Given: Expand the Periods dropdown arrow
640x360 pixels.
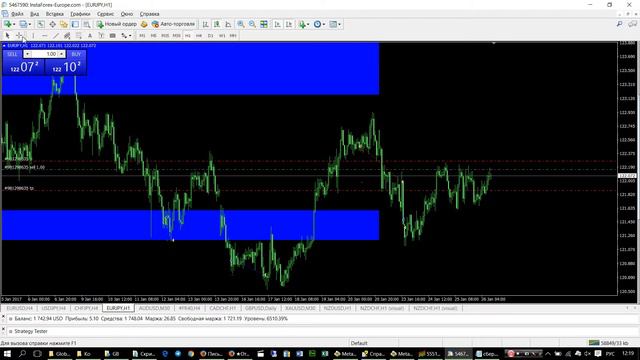Looking at the screenshot, I should tap(324, 24).
